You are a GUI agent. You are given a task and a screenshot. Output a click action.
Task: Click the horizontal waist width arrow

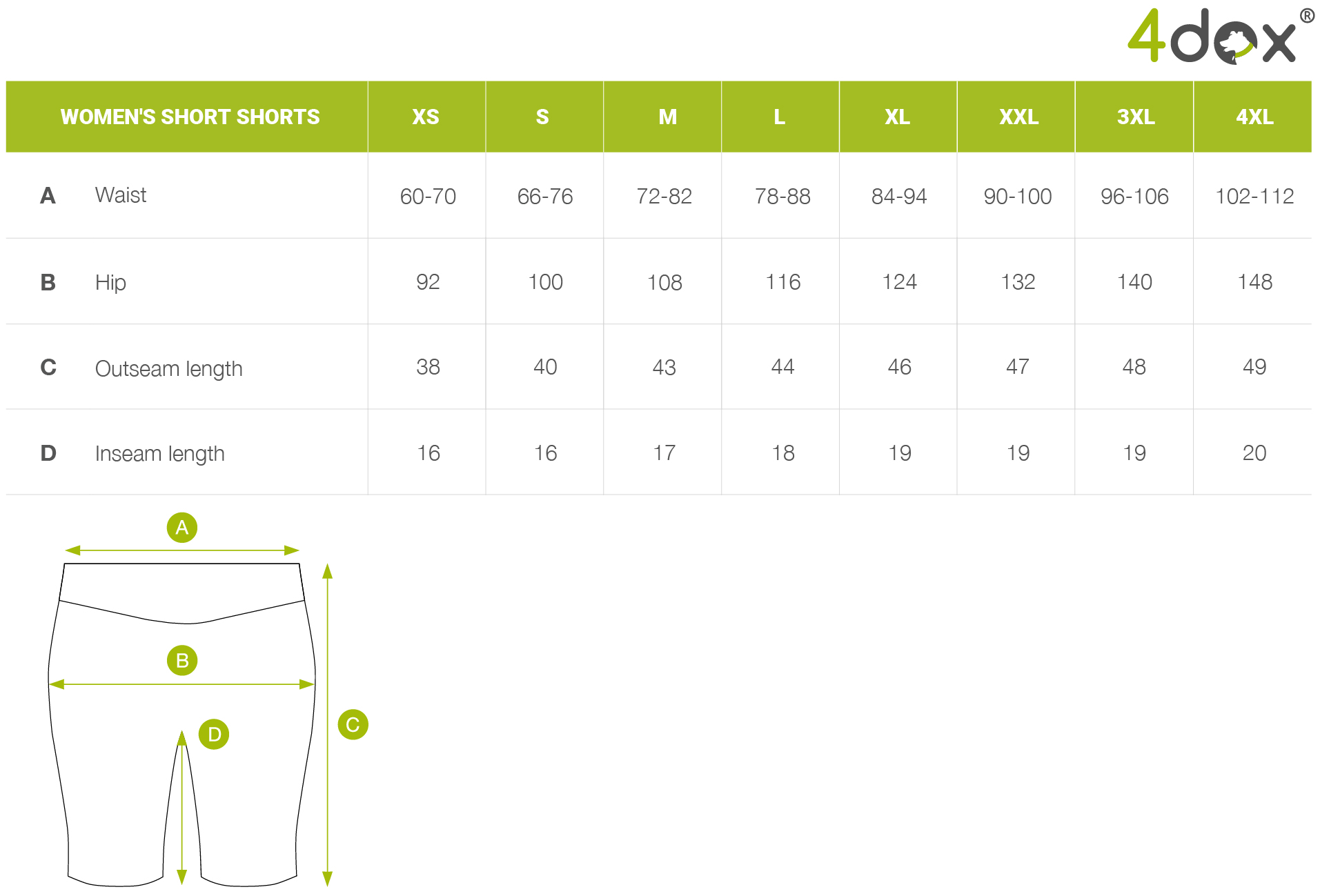[182, 550]
